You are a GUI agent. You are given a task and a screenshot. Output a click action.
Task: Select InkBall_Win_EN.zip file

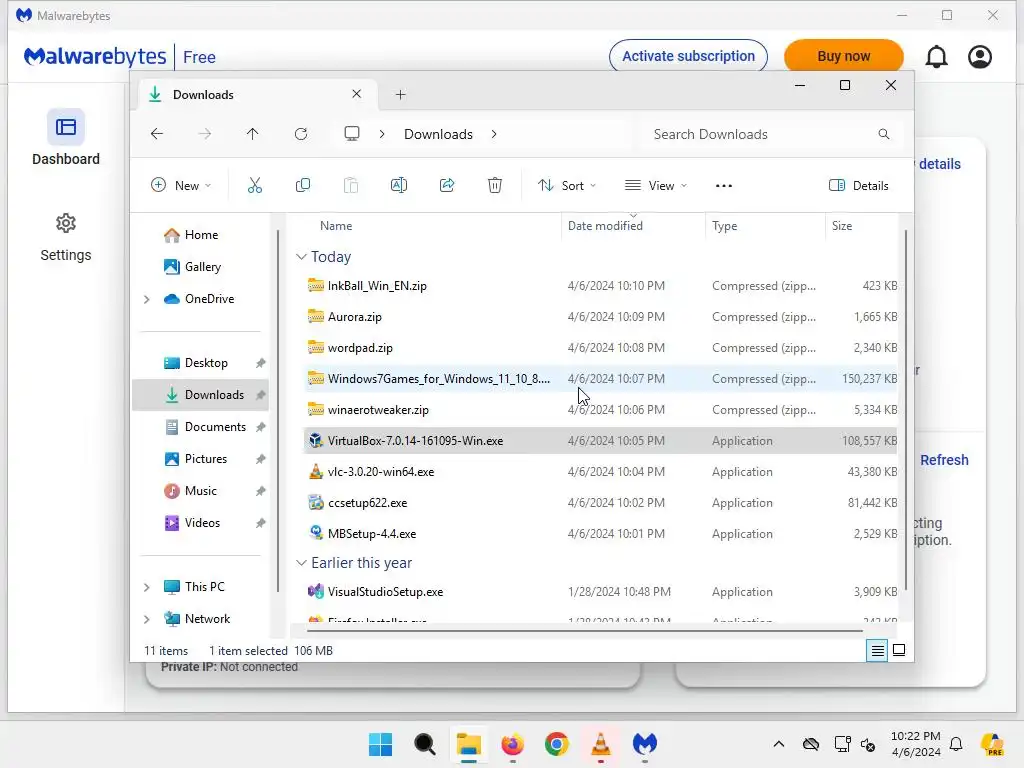[601, 286]
